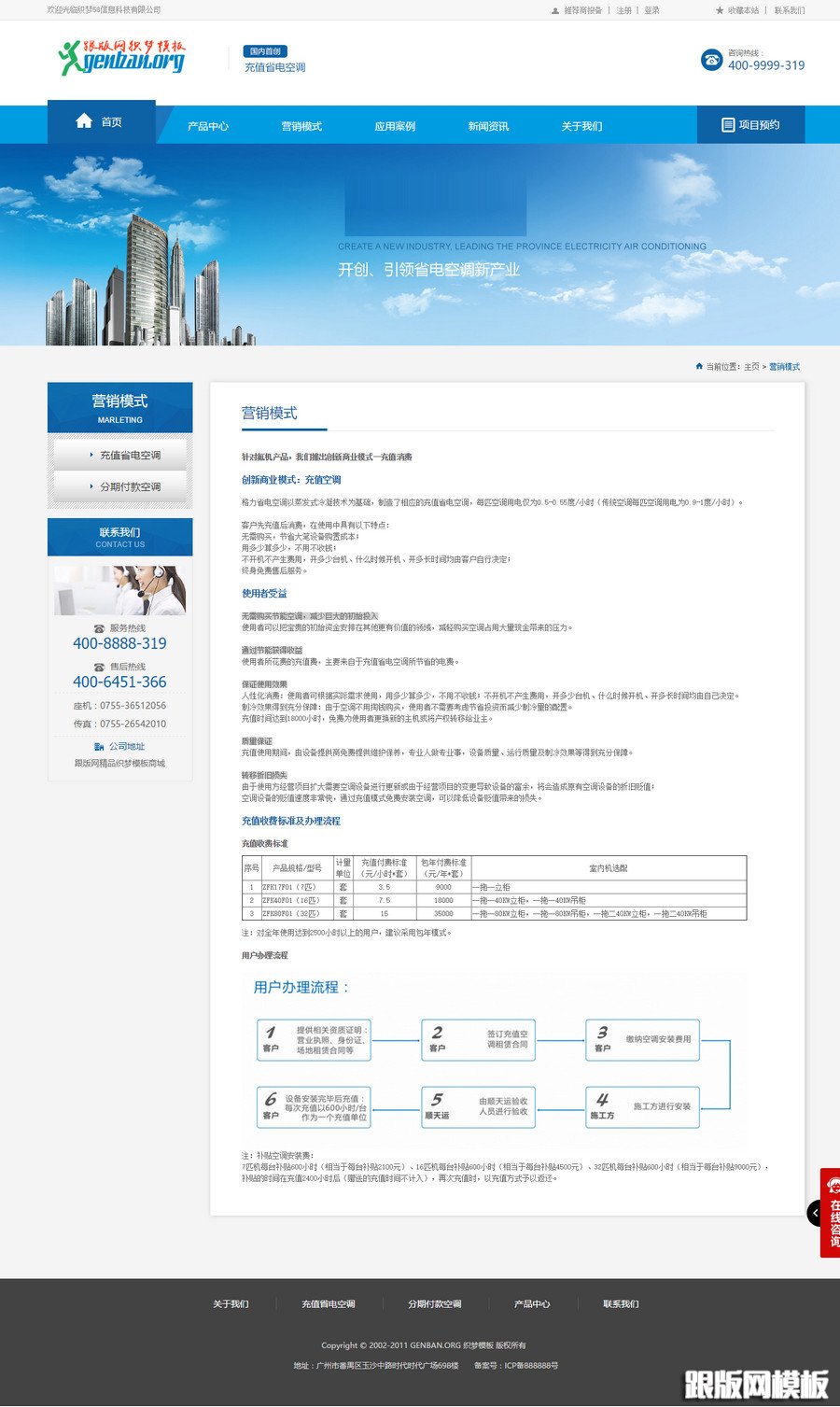The image size is (840, 1407).
Task: Click step 5 box 由顺天运验收人员进行验收
Action: tap(478, 1107)
